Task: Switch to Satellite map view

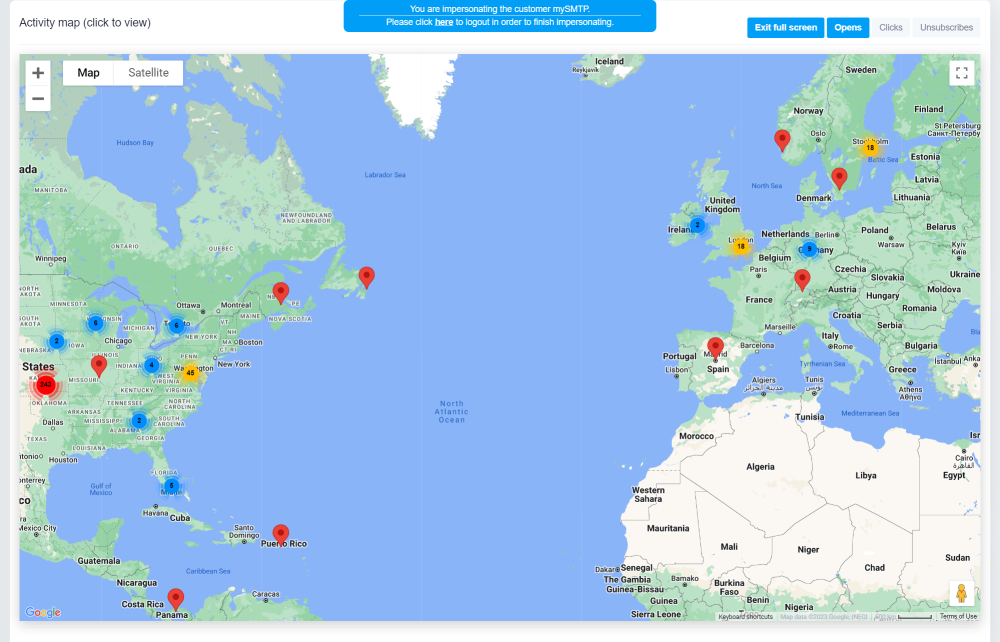Action: pyautogui.click(x=148, y=73)
